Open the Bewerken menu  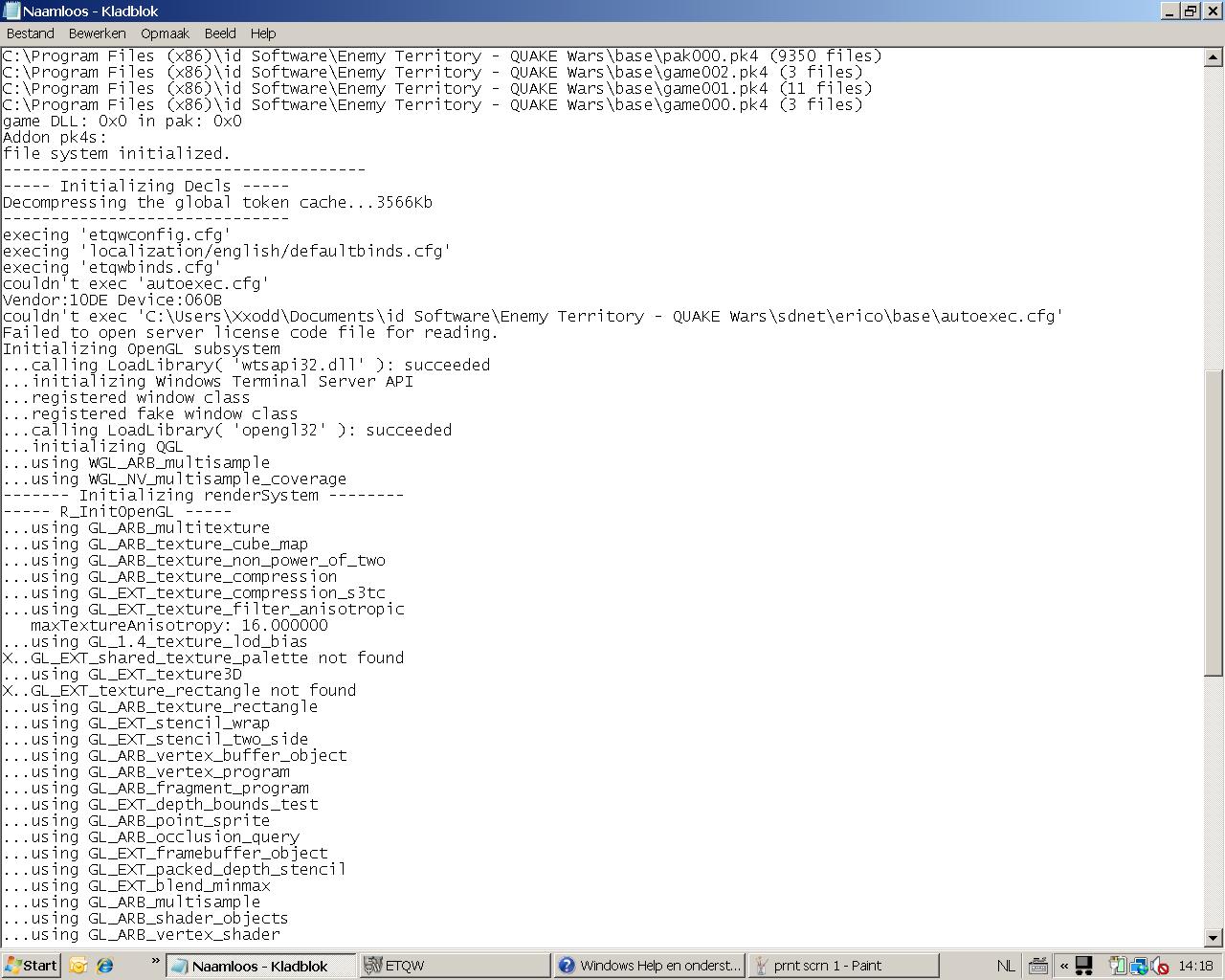point(97,33)
